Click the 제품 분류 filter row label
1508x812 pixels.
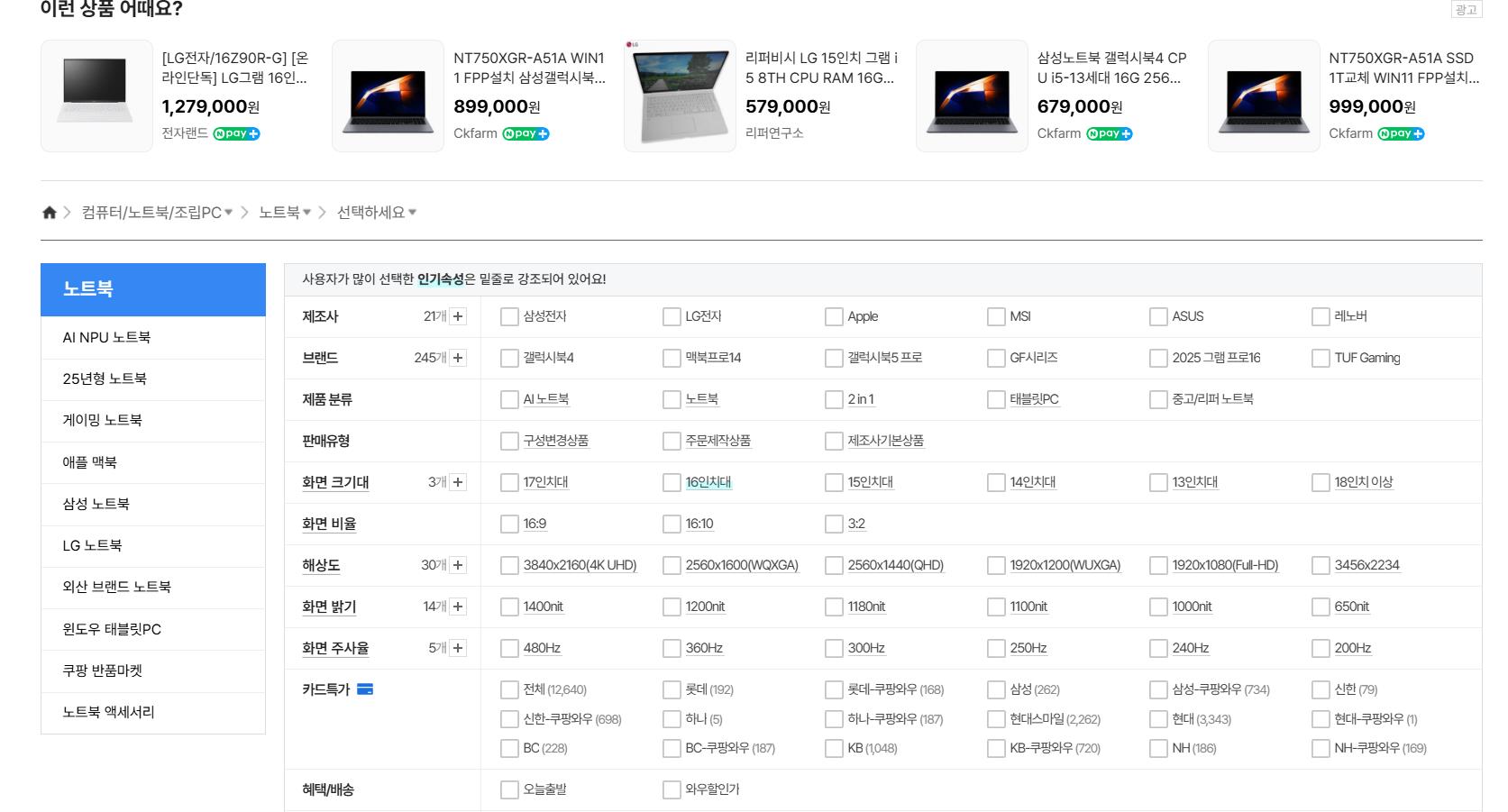327,399
